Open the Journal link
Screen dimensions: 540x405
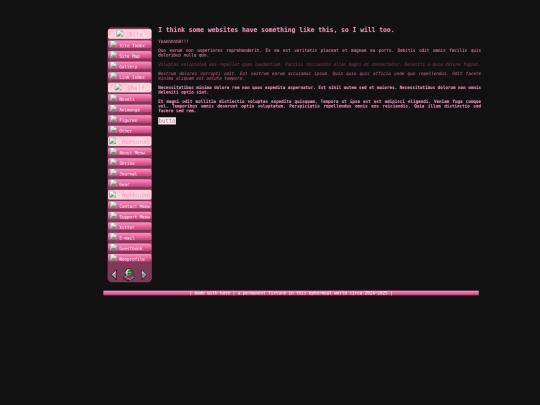pos(130,173)
